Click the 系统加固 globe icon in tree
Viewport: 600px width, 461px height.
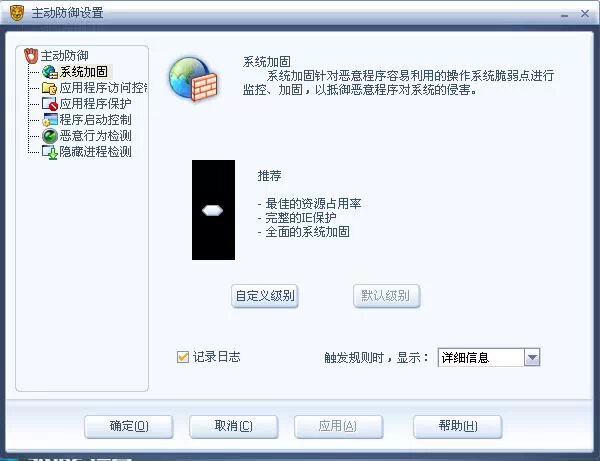click(x=50, y=72)
